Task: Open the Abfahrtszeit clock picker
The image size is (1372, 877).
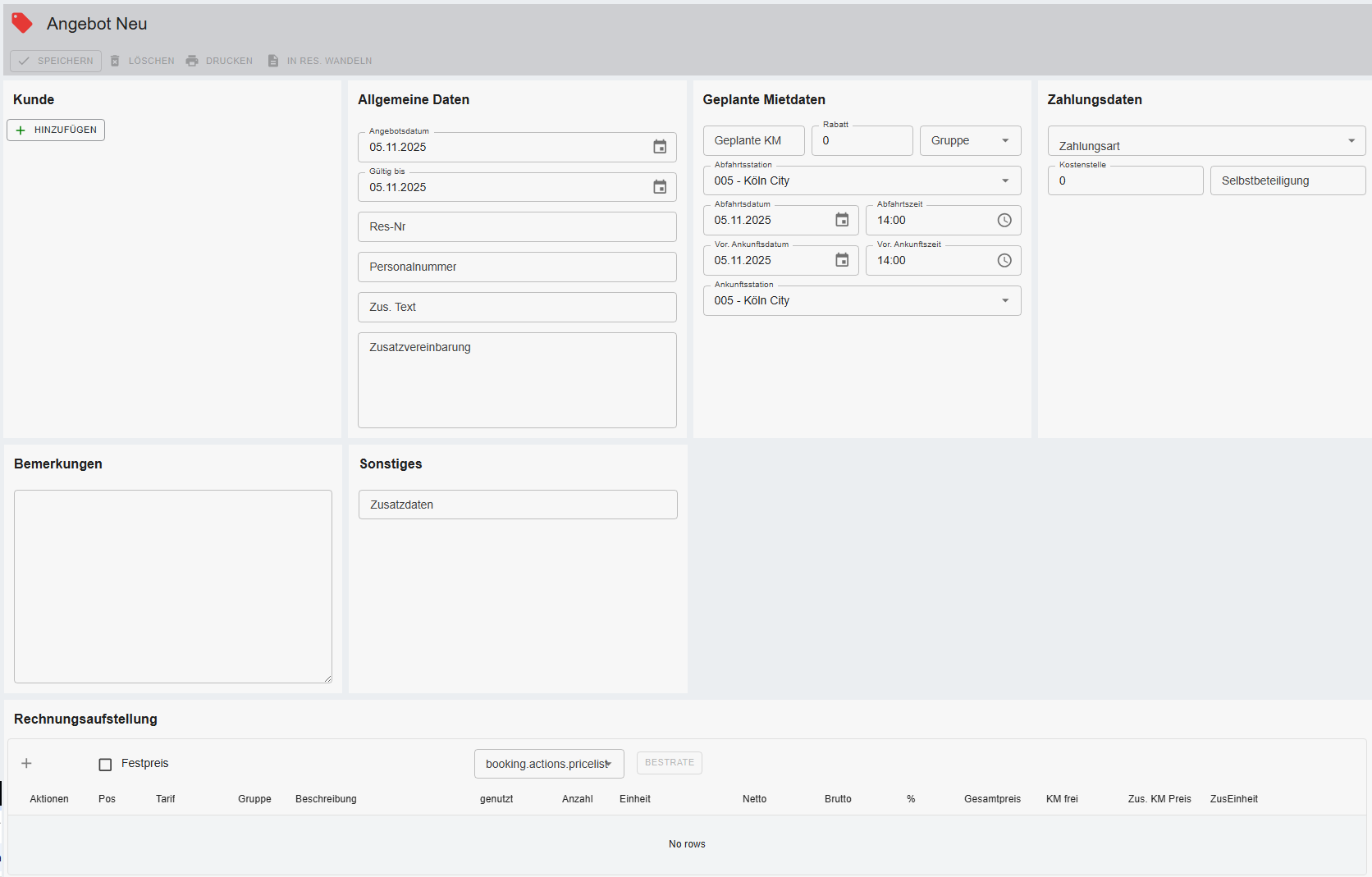Action: (x=1004, y=220)
